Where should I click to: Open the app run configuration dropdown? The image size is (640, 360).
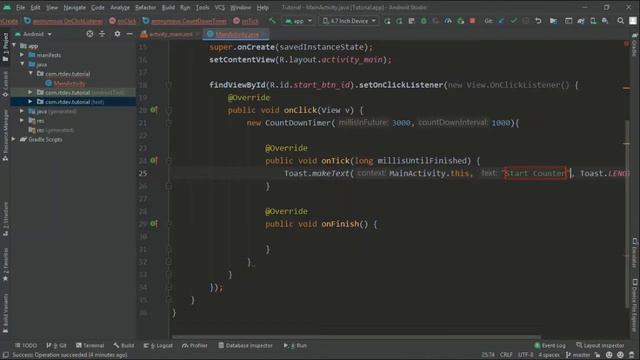coord(299,20)
